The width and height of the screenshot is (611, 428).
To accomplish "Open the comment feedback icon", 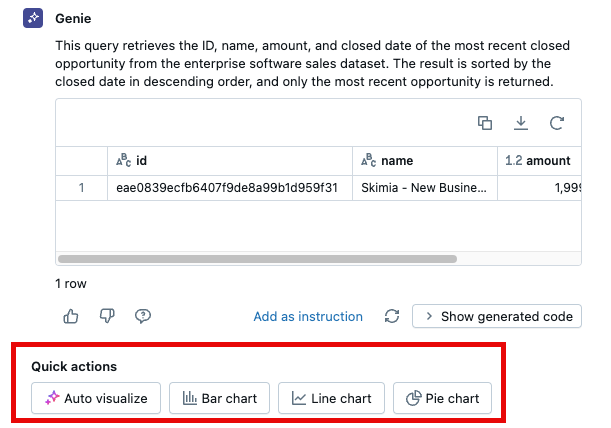I will 143,316.
